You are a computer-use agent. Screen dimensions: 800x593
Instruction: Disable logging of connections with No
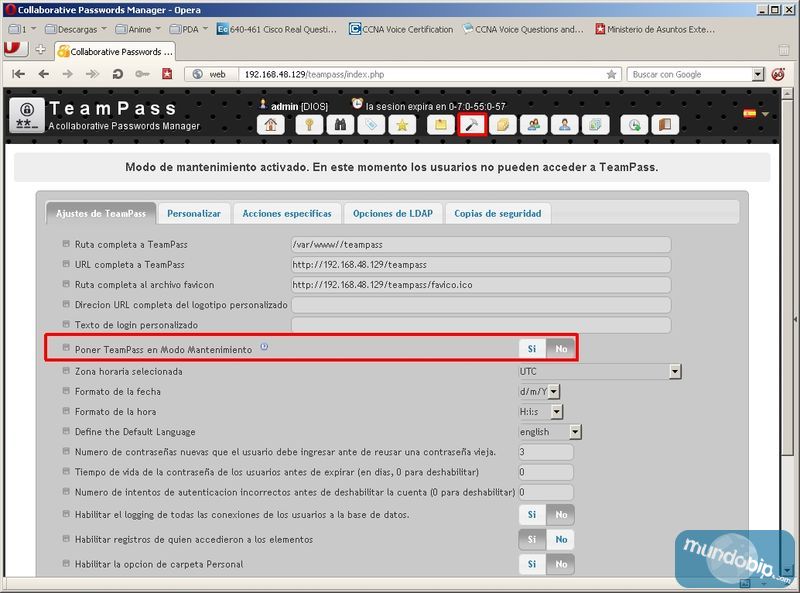[561, 514]
